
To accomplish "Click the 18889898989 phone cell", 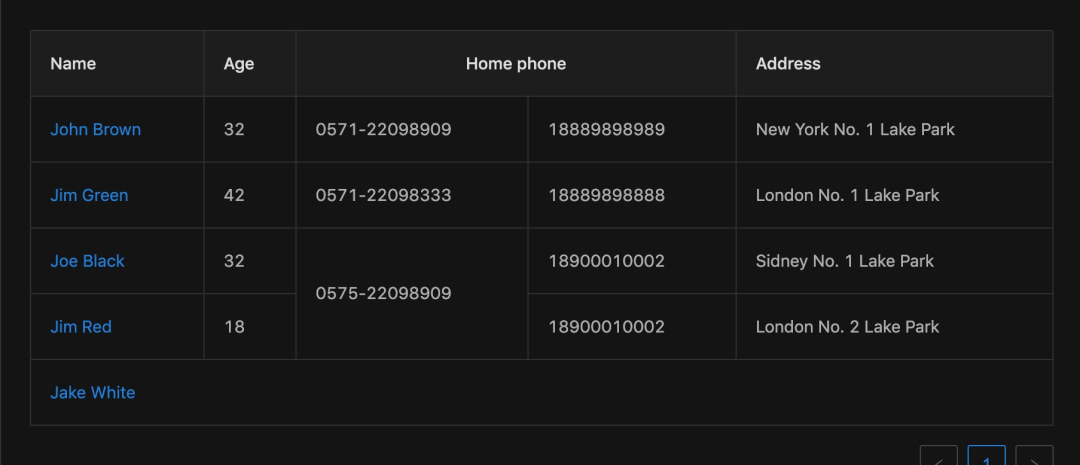I will point(632,130).
